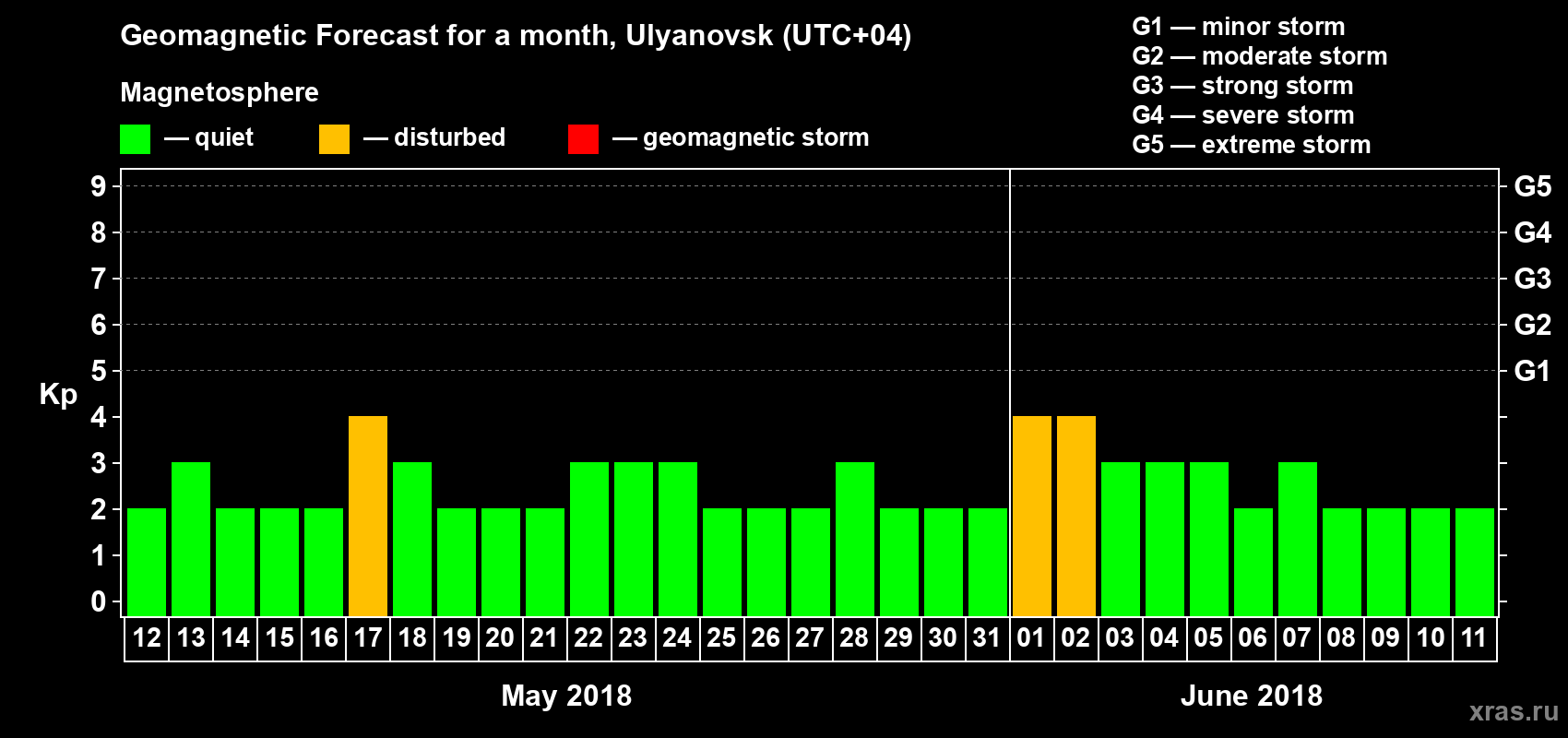
Task: Click the May 2018 month label
Action: pyautogui.click(x=566, y=696)
